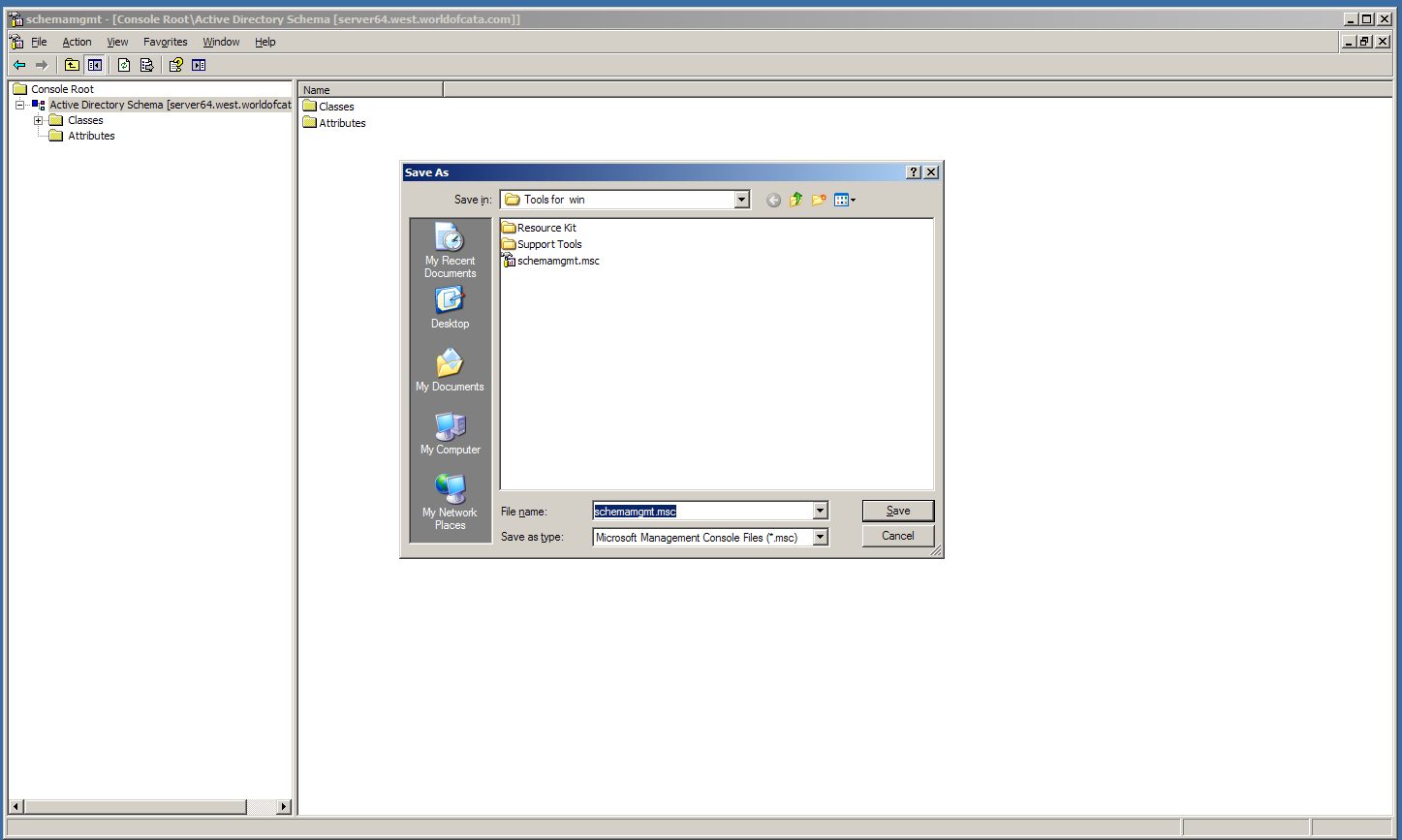Screen dimensions: 1402x840
Task: Click the Save As dialog help question button
Action: (913, 172)
